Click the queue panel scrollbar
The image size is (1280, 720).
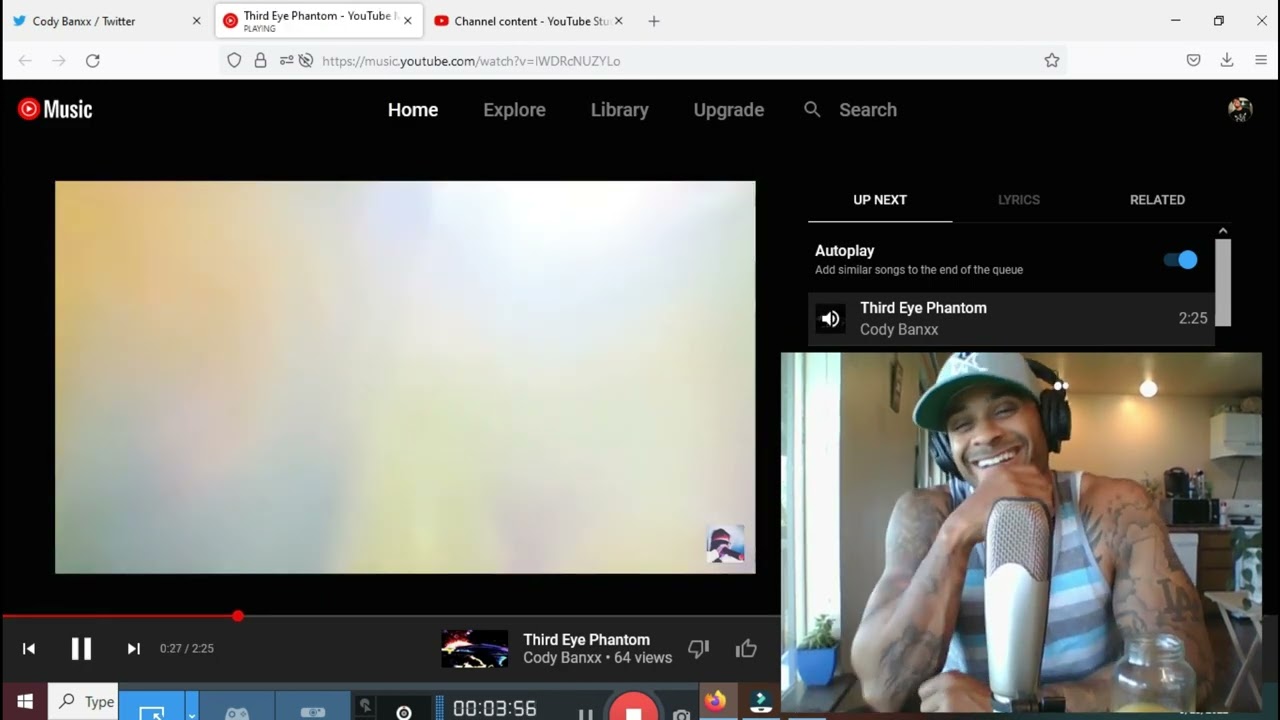(x=1223, y=282)
